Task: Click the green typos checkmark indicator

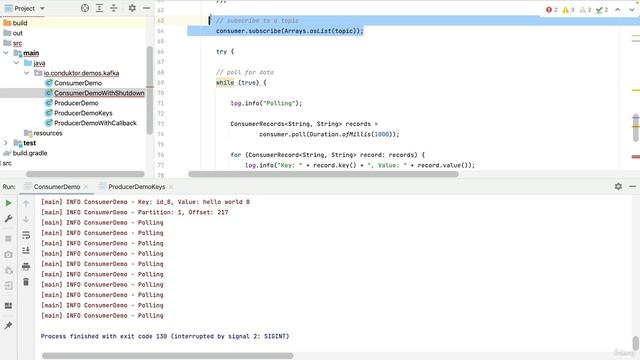Action: (x=602, y=10)
